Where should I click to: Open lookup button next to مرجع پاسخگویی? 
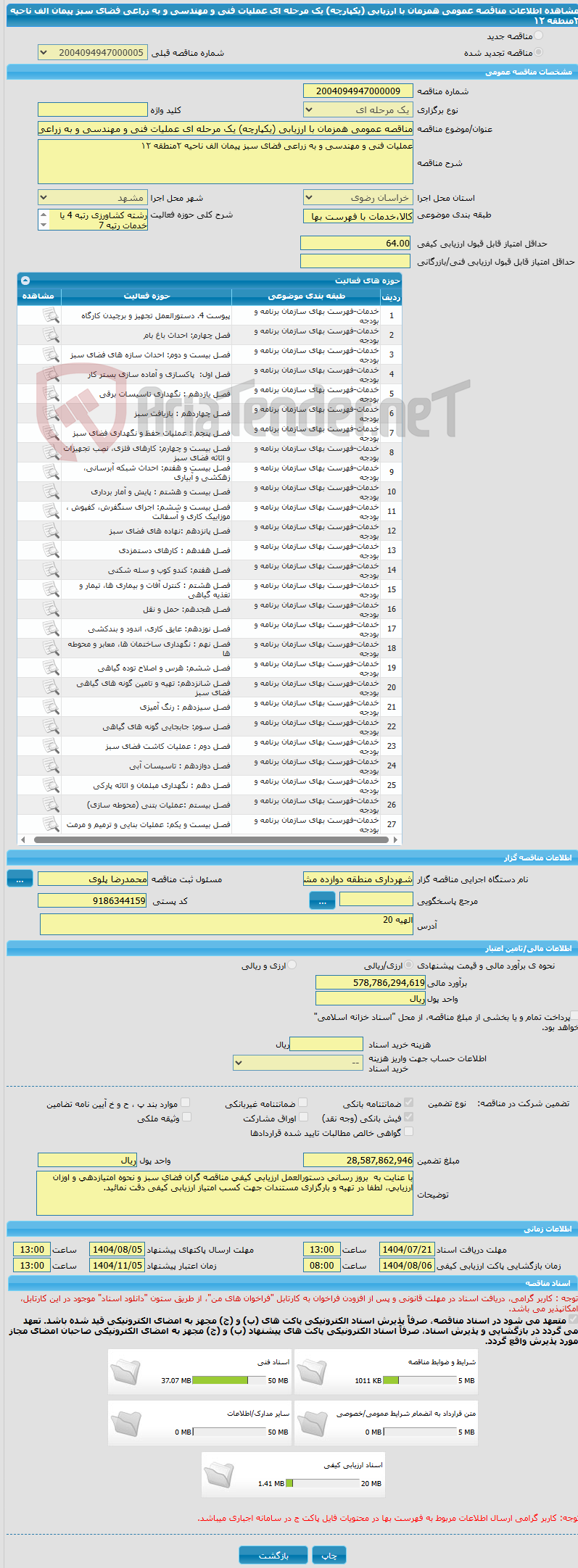[x=322, y=900]
